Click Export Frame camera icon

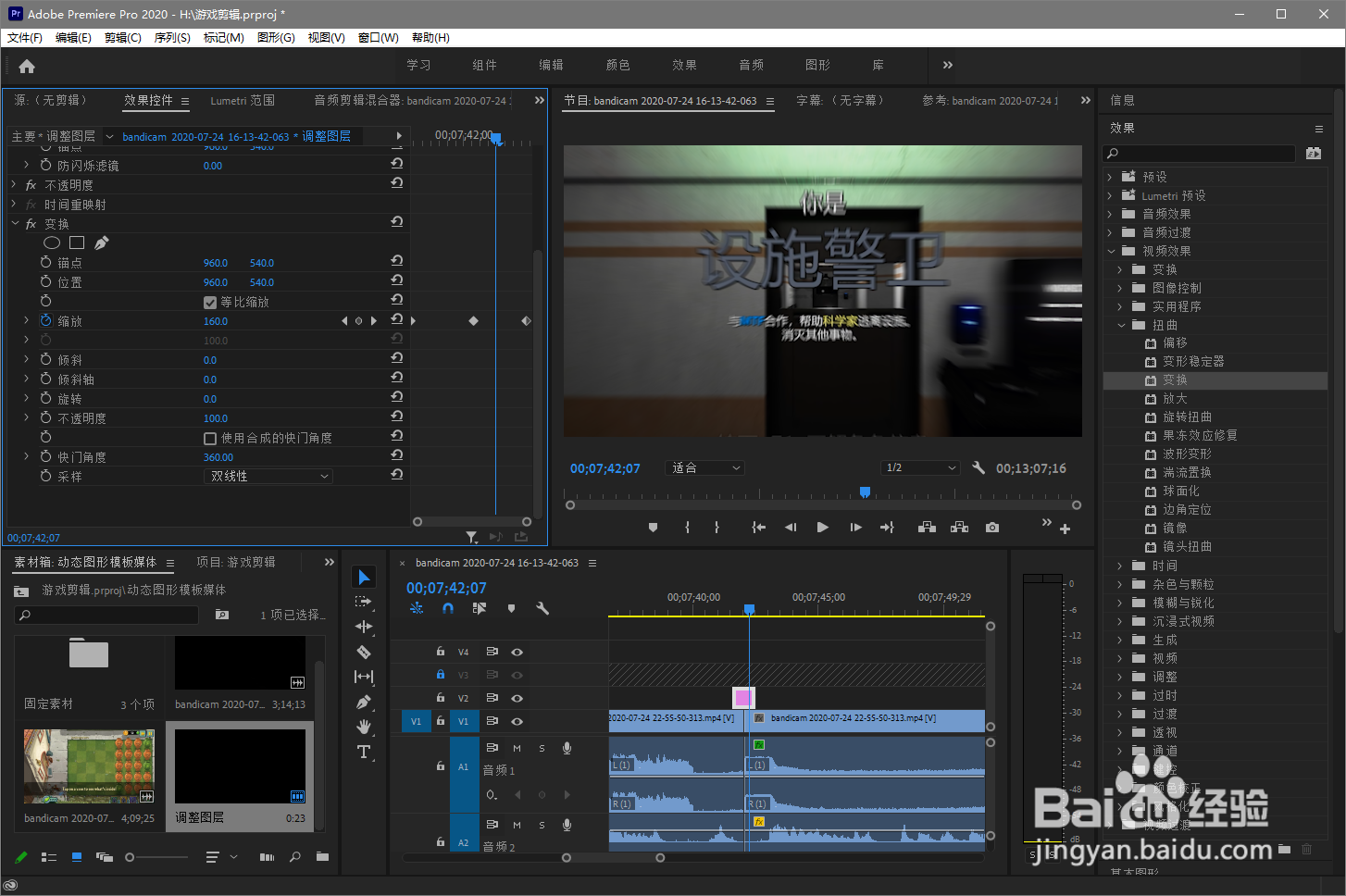pyautogui.click(x=992, y=528)
